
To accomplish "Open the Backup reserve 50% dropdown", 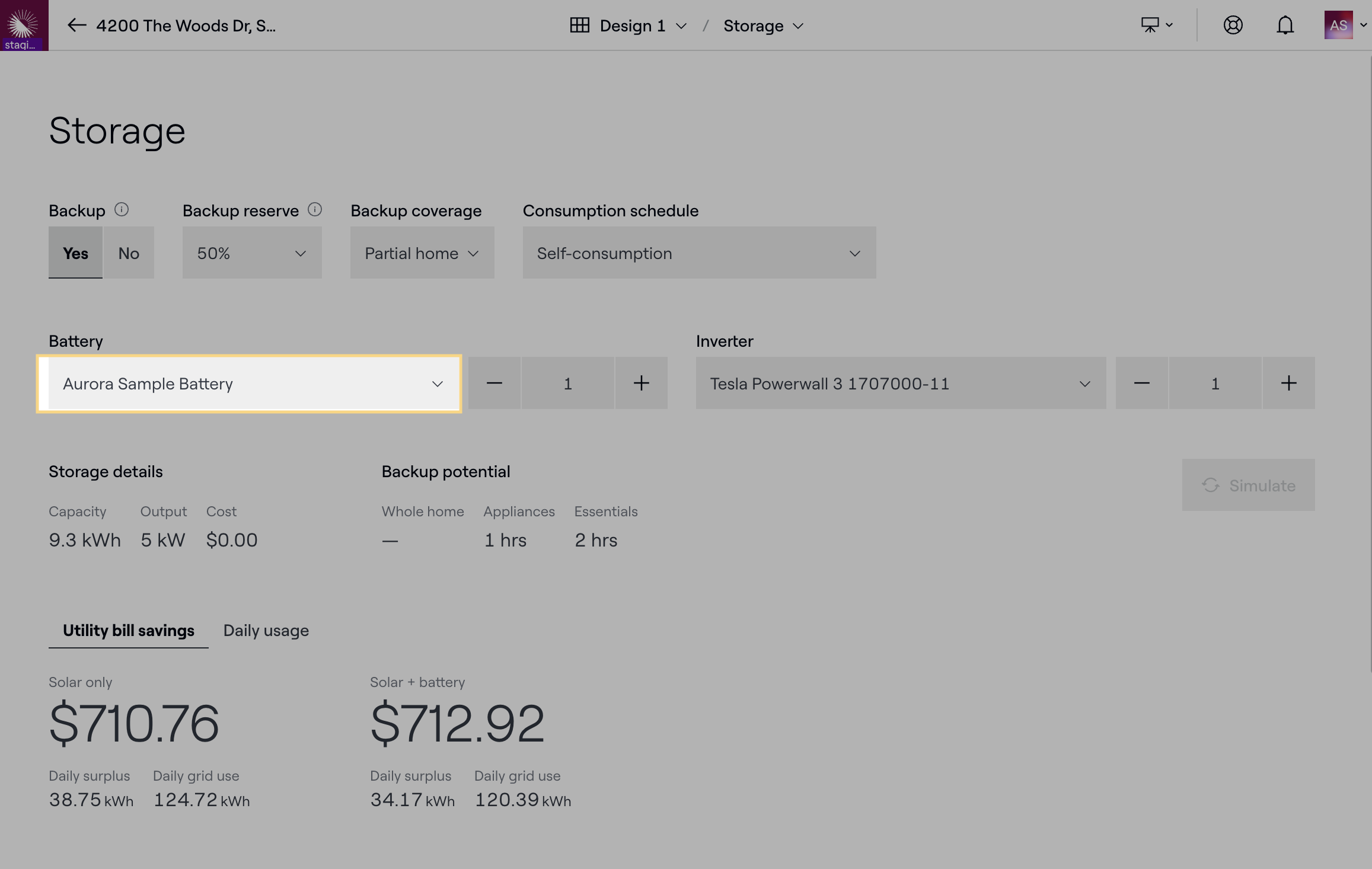I will (252, 253).
